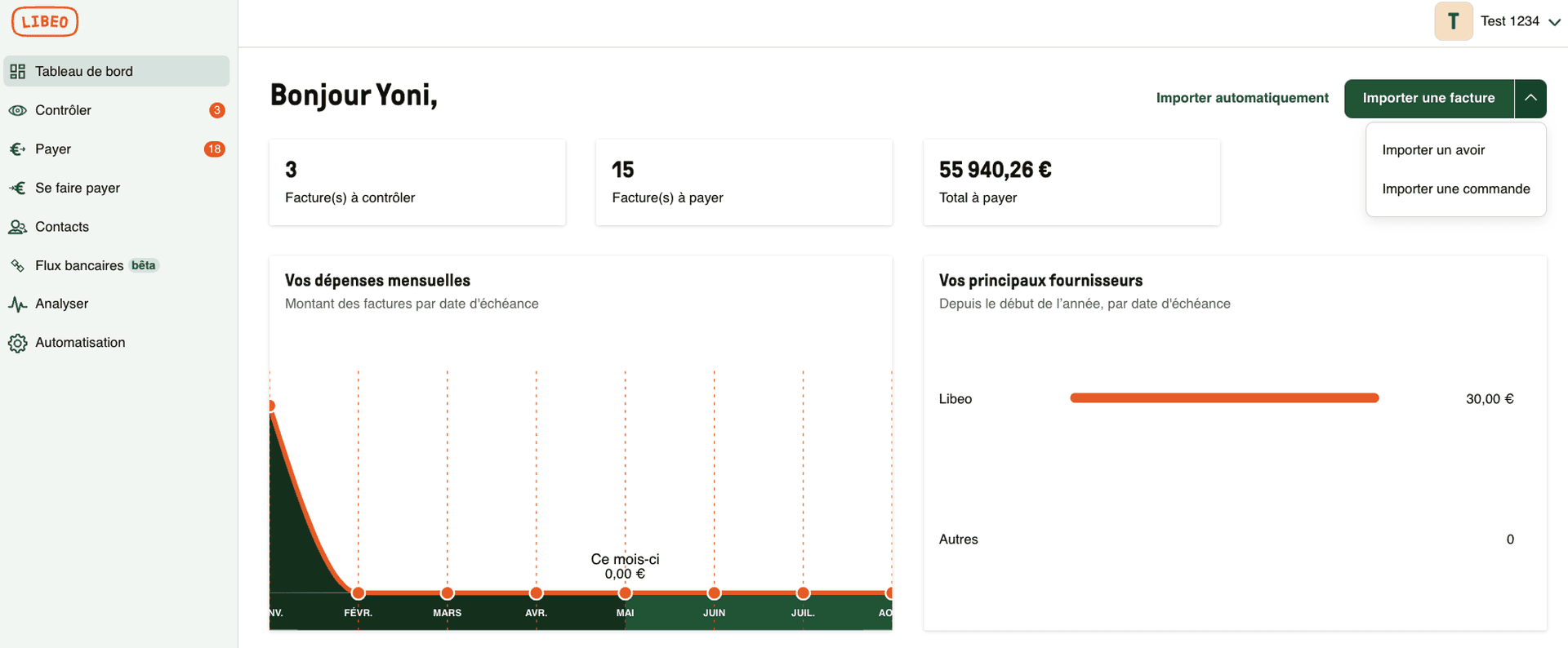Collapse the Importer une facture chevron

(1530, 99)
